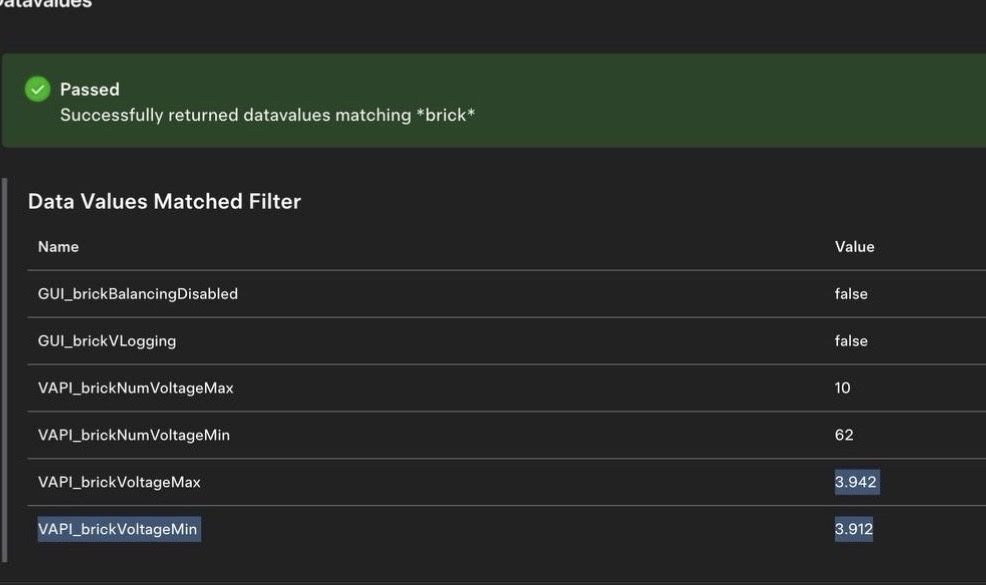Click the green Passed checkmark icon
Screen dimensions: 986x585
(x=38, y=90)
